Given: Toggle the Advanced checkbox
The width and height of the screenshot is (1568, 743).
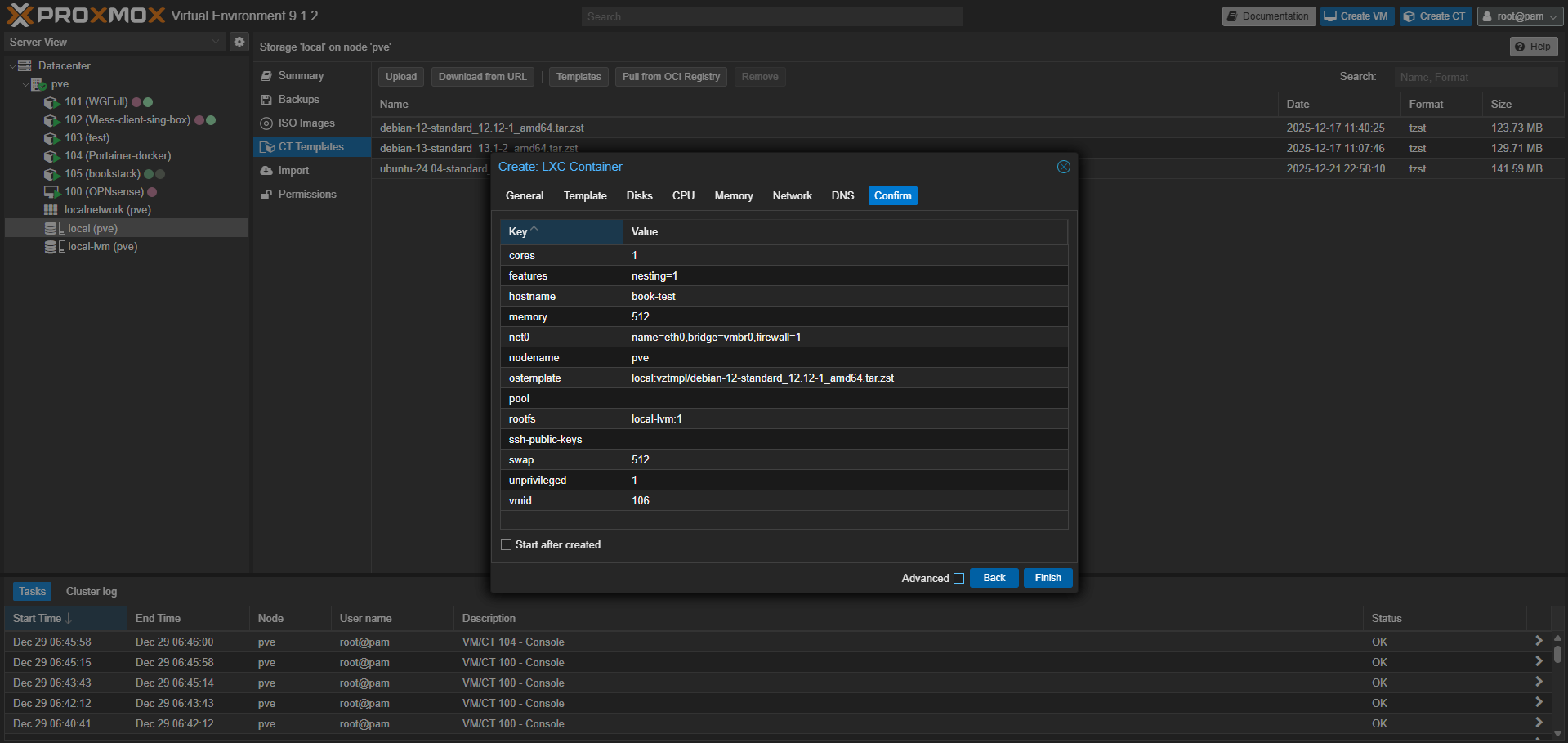Looking at the screenshot, I should [958, 579].
